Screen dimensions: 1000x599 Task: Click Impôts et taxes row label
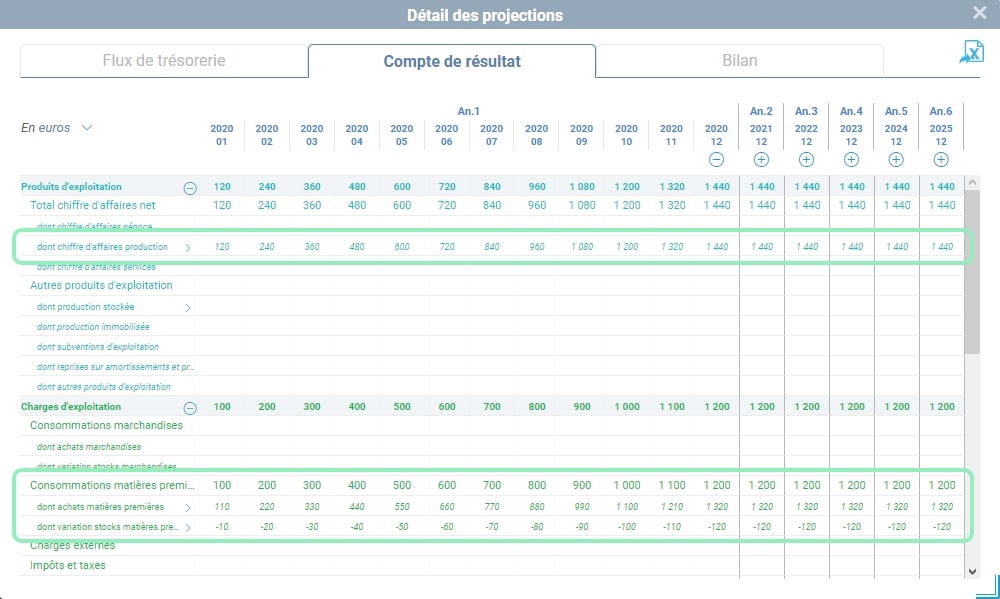coord(68,565)
